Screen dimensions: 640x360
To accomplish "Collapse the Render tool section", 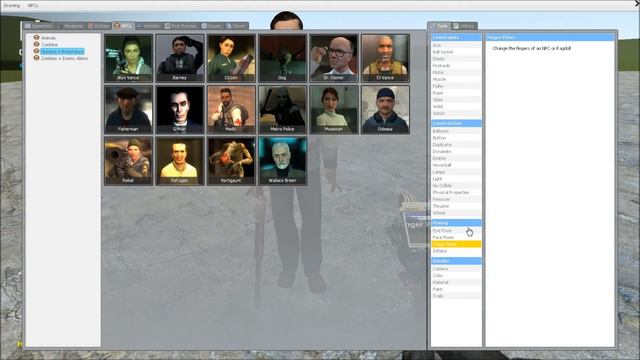I will pyautogui.click(x=456, y=260).
